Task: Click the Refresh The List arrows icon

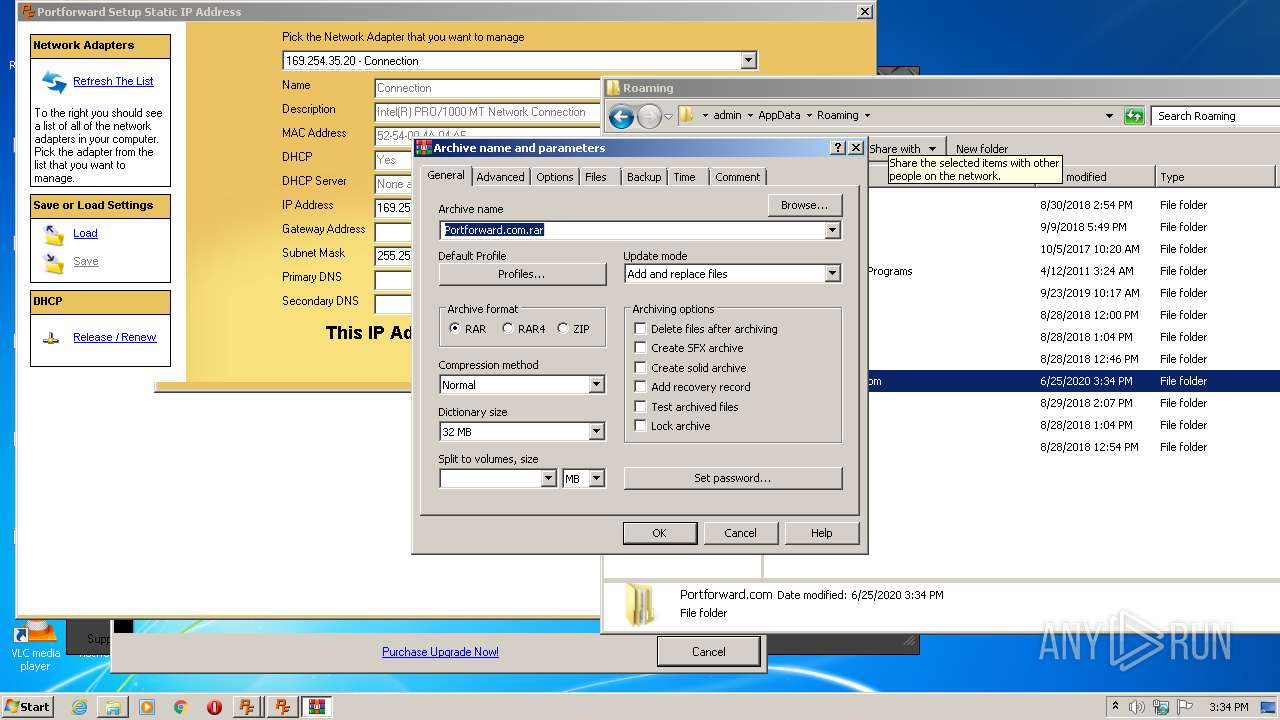Action: [53, 81]
